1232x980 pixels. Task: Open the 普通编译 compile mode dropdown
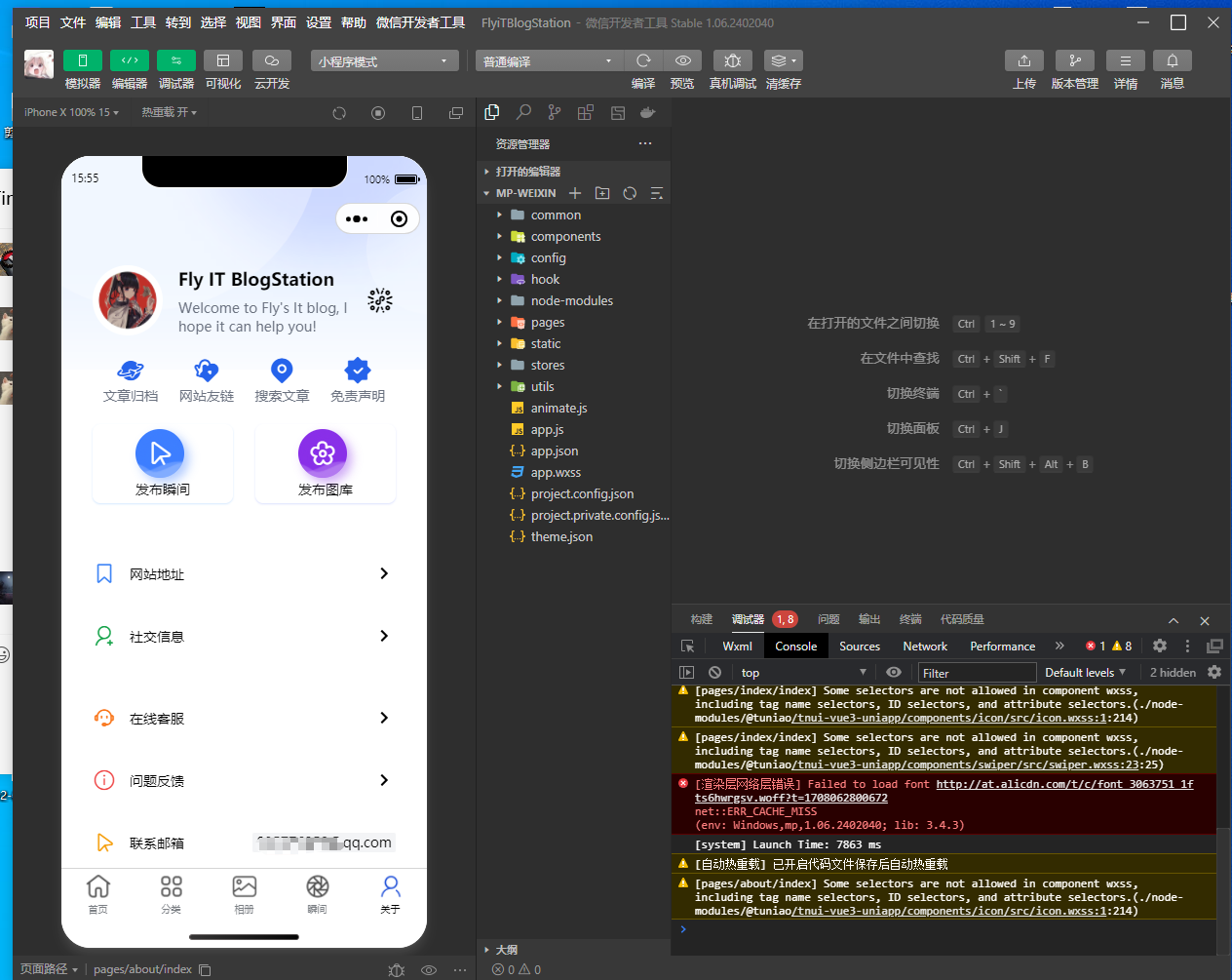[x=549, y=60]
